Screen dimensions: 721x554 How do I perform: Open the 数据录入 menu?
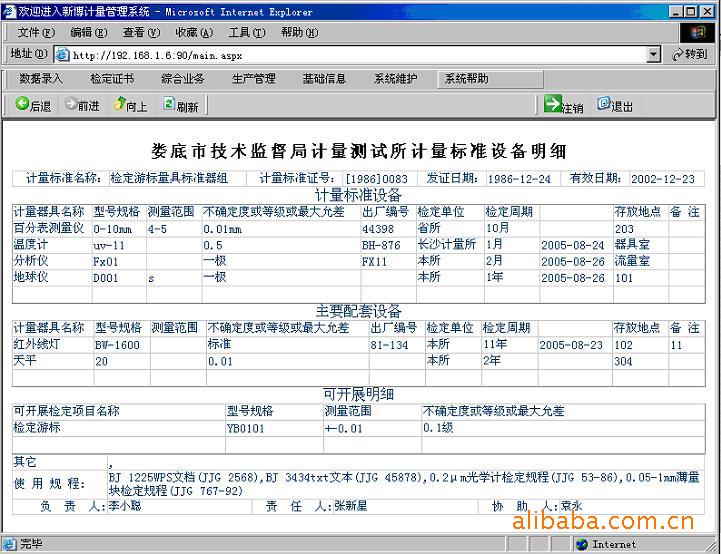pos(41,79)
